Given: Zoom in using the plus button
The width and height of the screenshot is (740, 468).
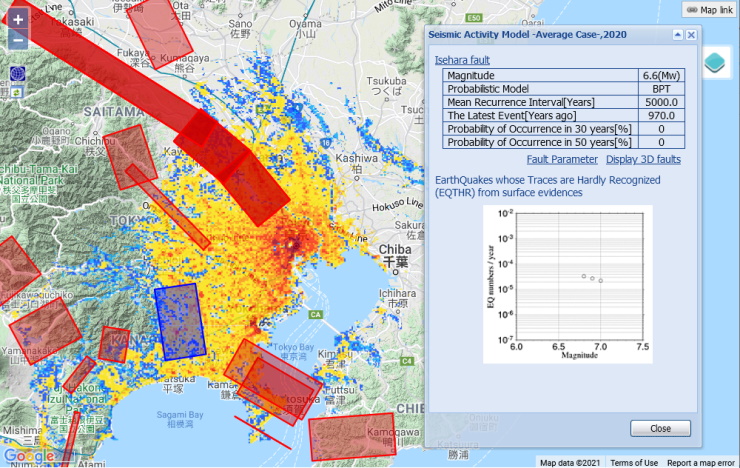Looking at the screenshot, I should [18, 19].
